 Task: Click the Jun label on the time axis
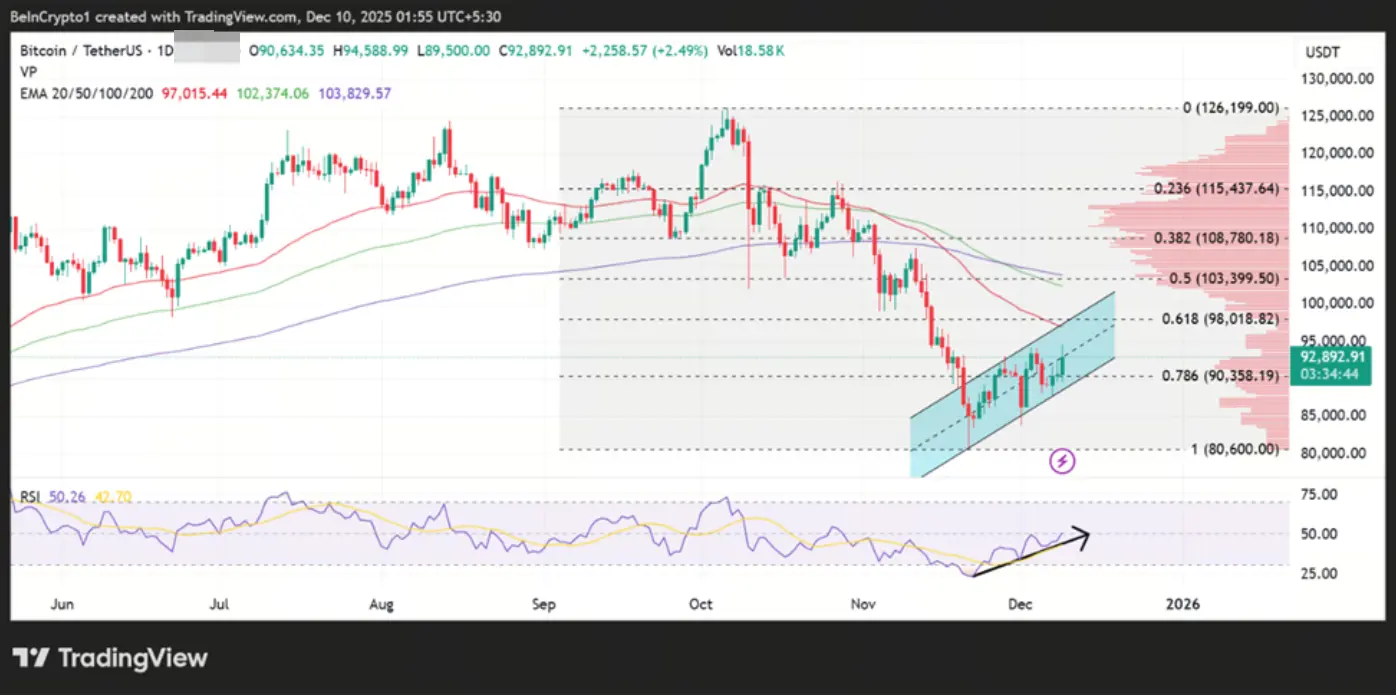coord(61,604)
